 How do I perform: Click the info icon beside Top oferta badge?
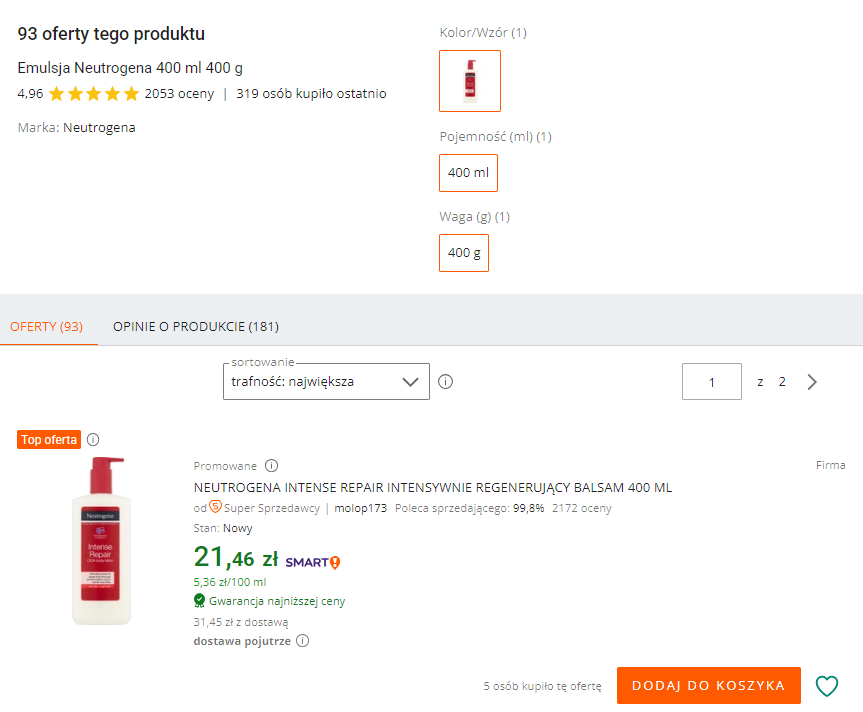93,439
